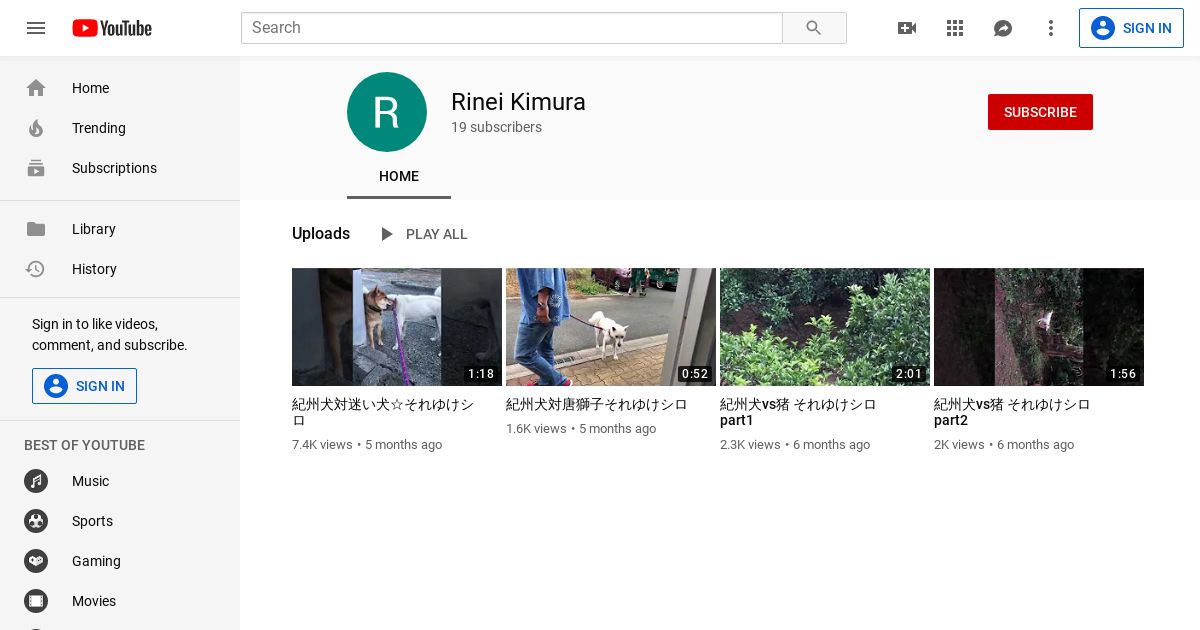Viewport: 1200px width, 630px height.
Task: Click title 紀州犬vs猪 それゆけシロ part1
Action: tap(798, 412)
